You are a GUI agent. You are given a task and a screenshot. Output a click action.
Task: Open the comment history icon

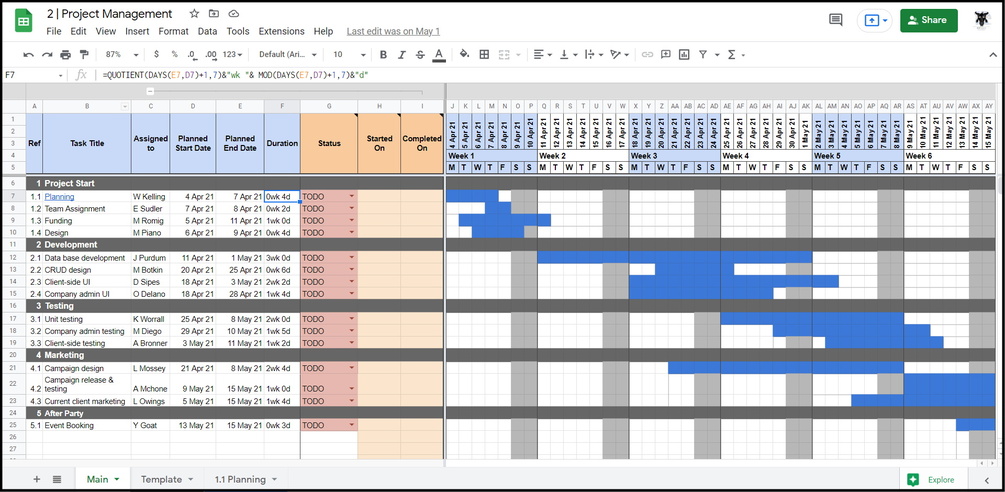click(x=836, y=20)
